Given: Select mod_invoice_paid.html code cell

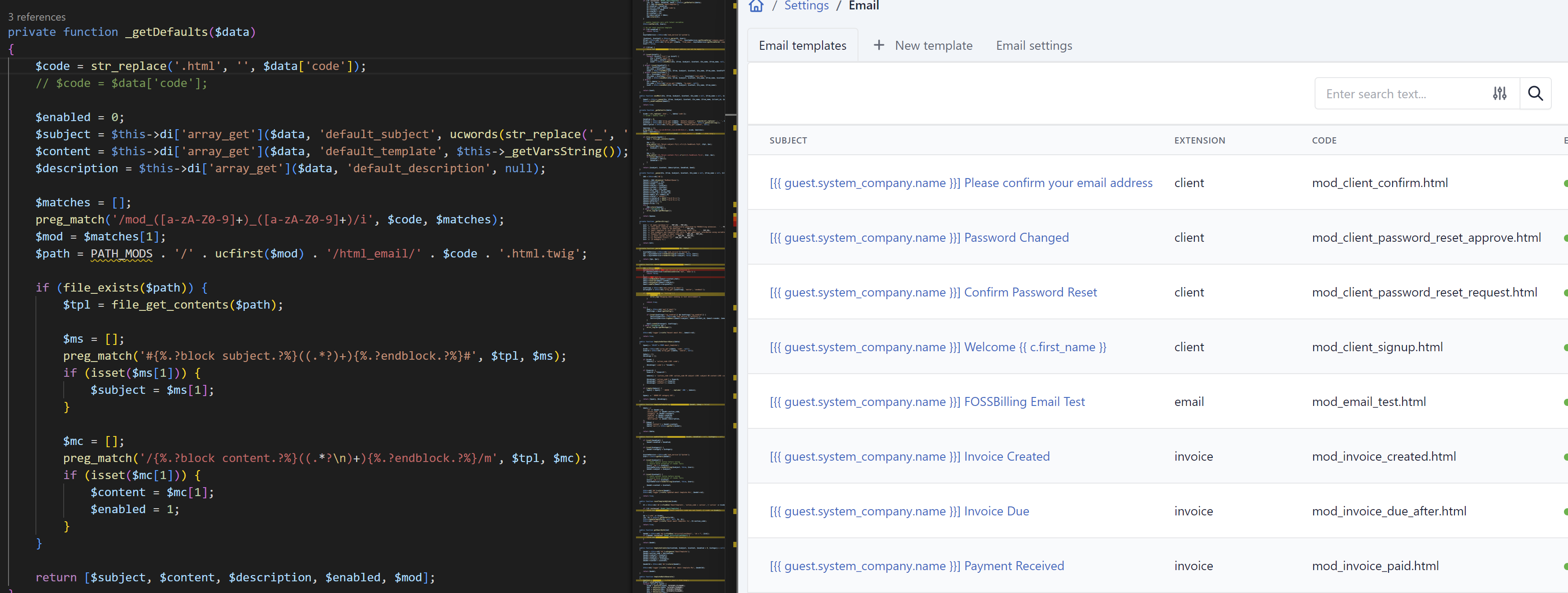Looking at the screenshot, I should [1375, 566].
